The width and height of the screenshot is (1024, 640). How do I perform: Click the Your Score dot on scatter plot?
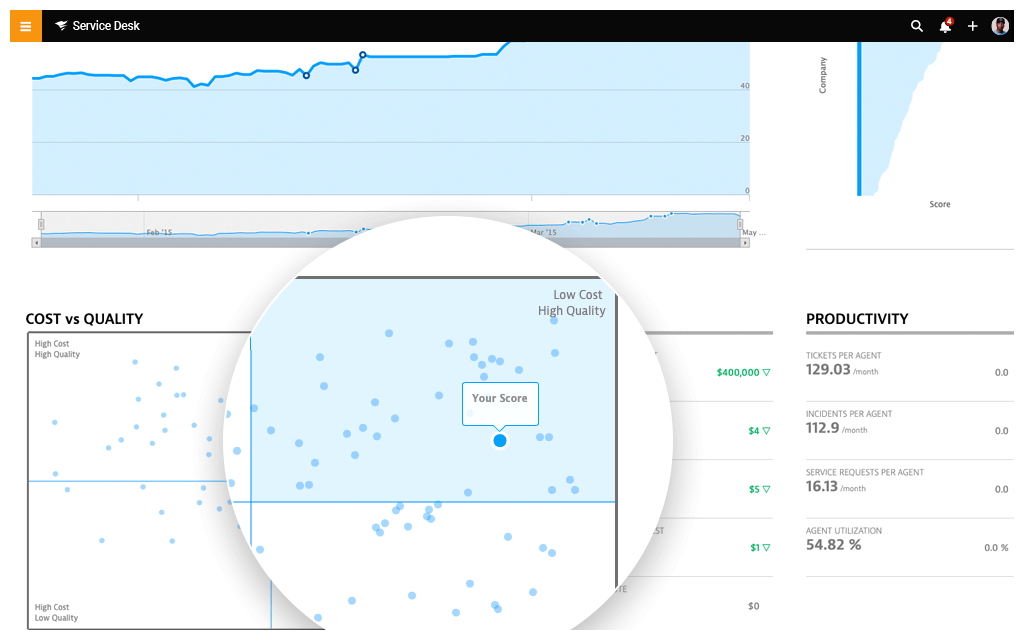point(499,440)
